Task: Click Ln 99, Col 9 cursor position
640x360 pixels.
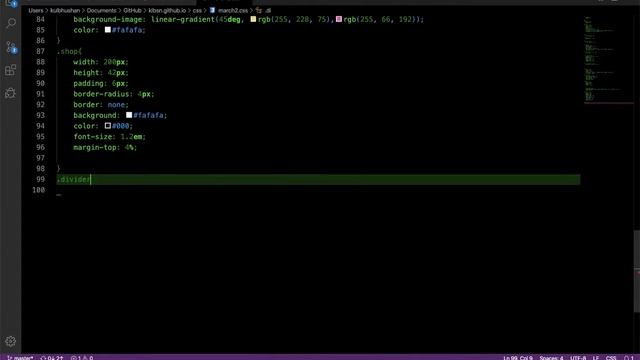Action: click(x=518, y=358)
